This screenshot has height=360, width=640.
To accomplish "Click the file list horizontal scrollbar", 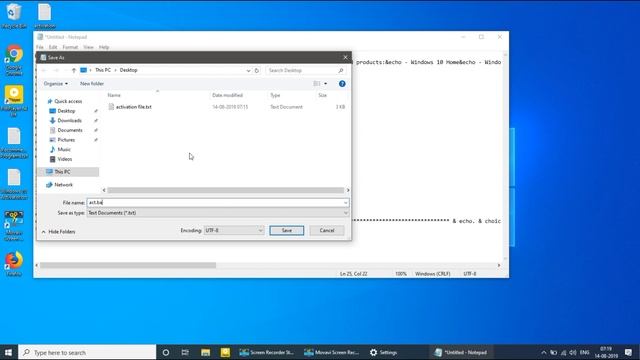I will pos(226,190).
